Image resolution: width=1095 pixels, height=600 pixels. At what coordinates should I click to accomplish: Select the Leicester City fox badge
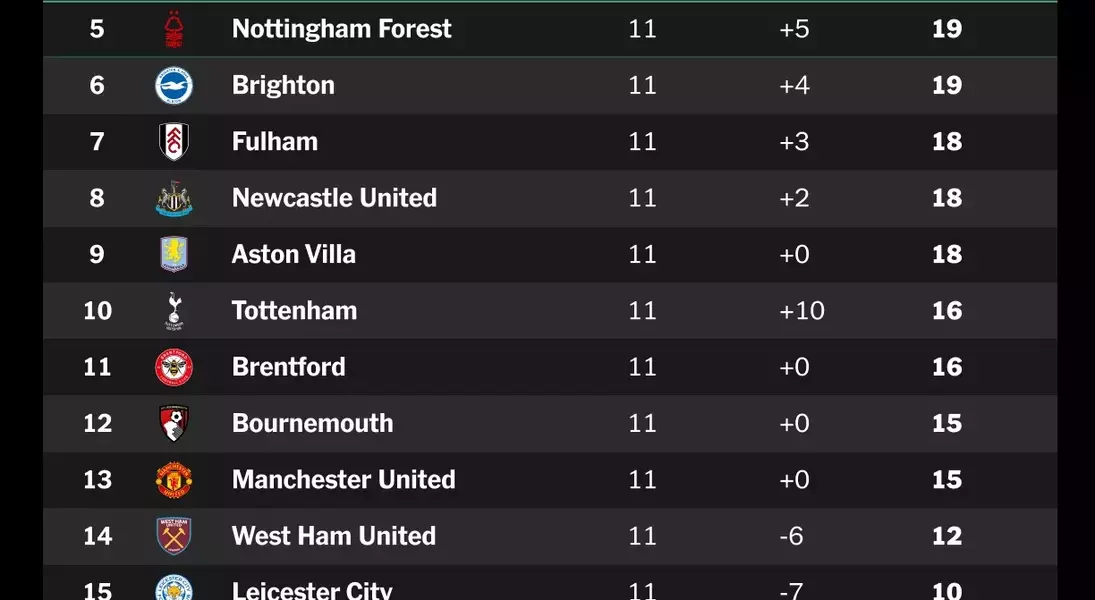174,587
